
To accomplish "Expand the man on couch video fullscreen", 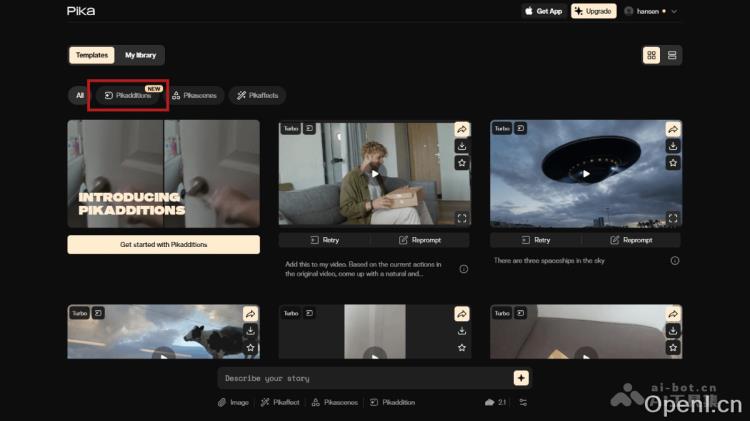I will [462, 217].
